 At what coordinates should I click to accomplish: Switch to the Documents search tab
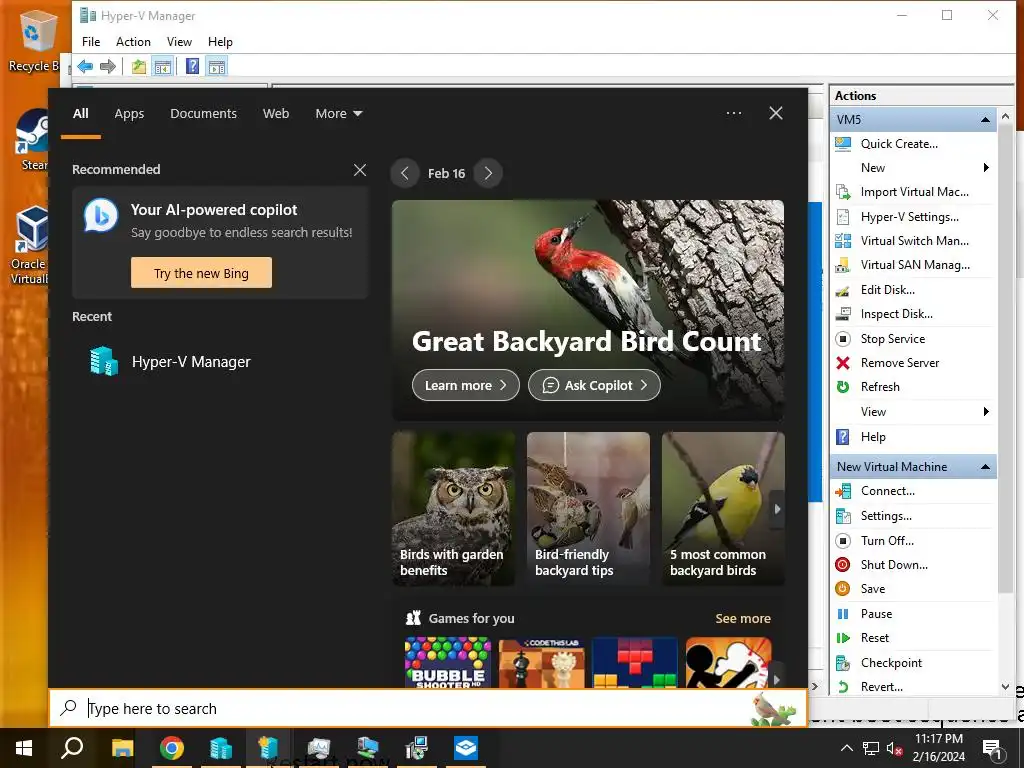point(203,114)
